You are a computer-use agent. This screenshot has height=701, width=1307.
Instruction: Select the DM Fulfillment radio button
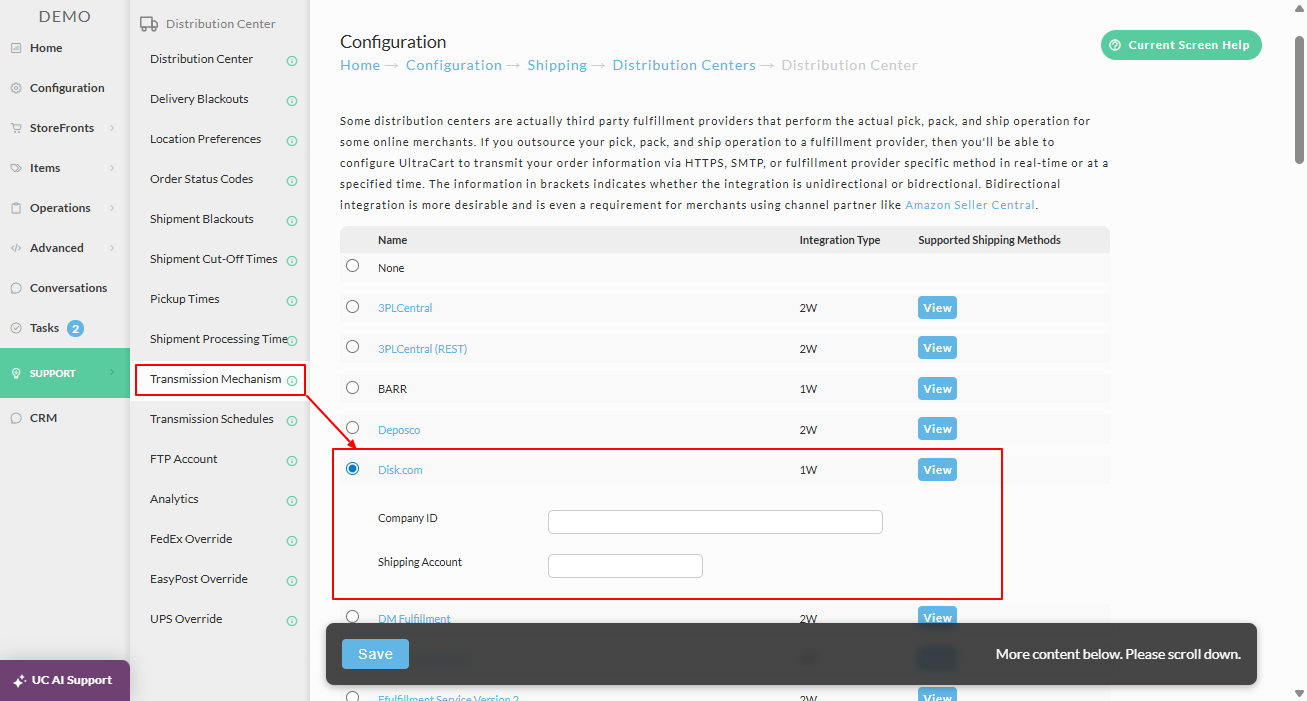(352, 616)
